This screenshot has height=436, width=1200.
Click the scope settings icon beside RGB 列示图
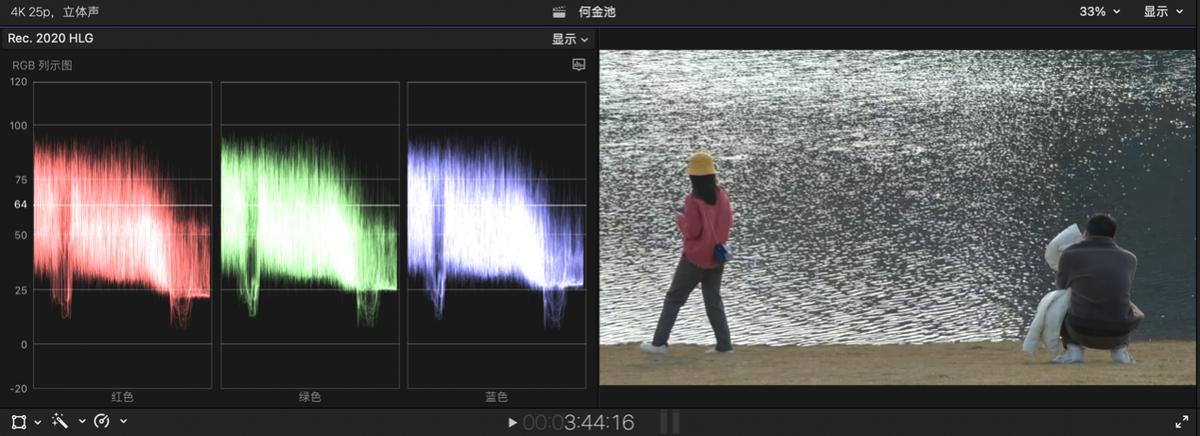tap(578, 65)
